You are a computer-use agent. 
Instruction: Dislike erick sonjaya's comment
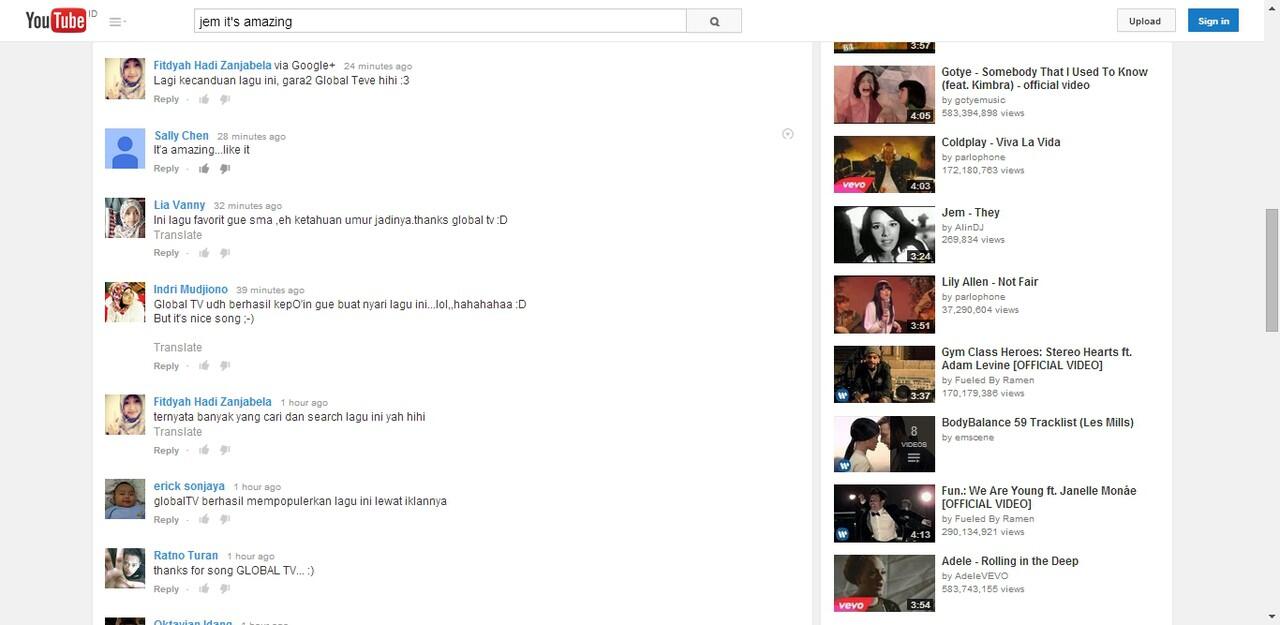click(225, 520)
